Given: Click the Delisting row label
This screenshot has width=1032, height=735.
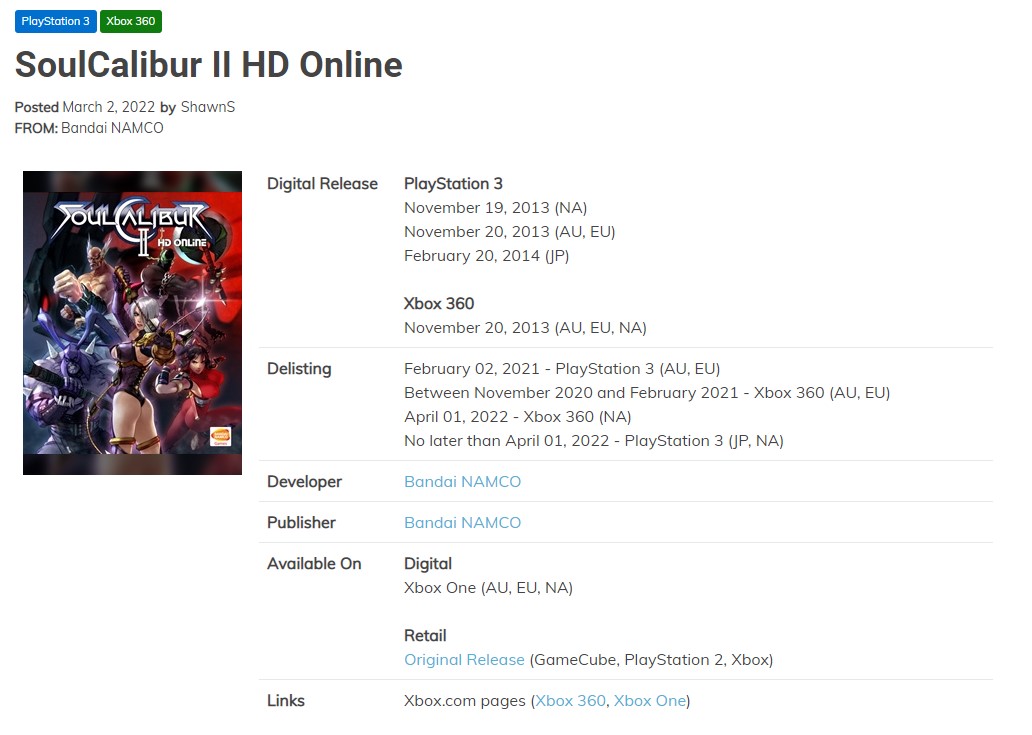Looking at the screenshot, I should coord(299,368).
